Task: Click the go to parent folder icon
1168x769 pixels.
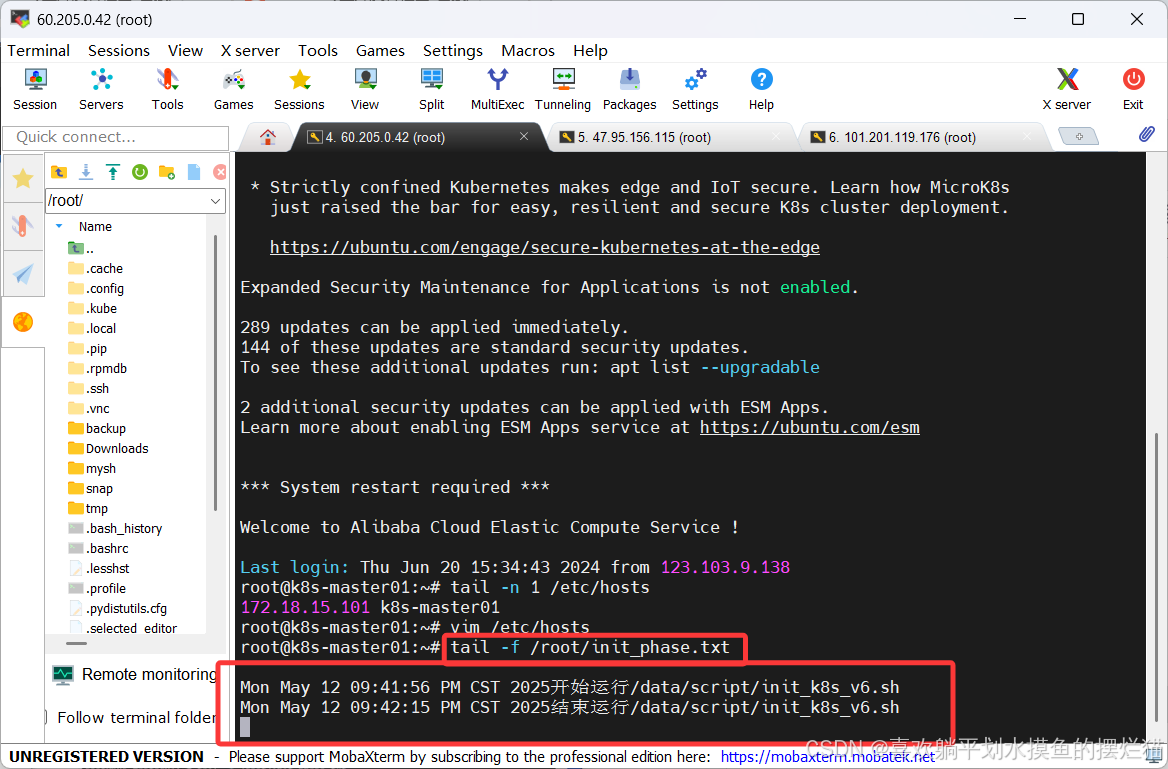Action: click(x=59, y=172)
